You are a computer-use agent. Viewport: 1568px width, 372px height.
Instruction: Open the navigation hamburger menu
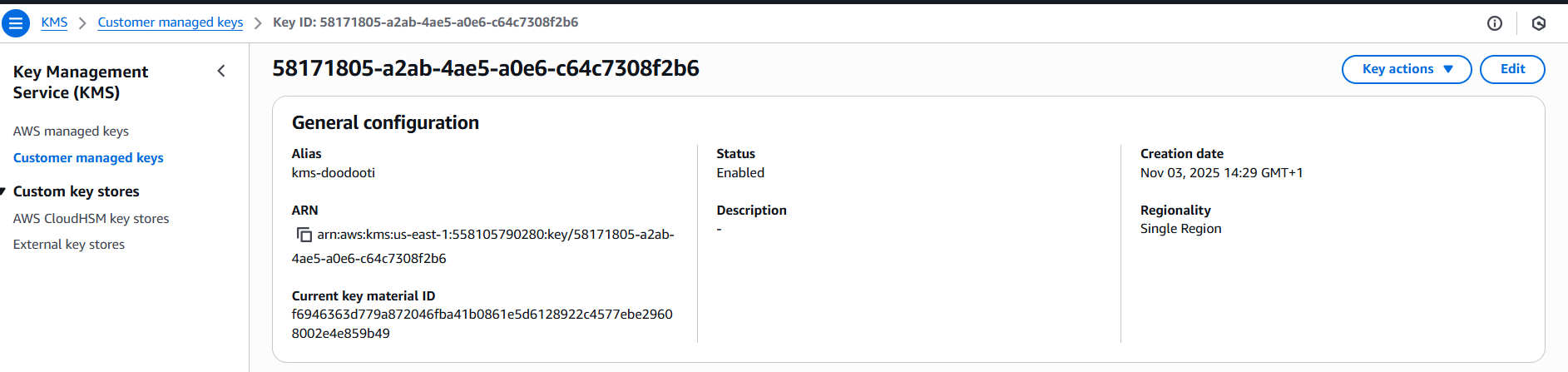point(16,23)
